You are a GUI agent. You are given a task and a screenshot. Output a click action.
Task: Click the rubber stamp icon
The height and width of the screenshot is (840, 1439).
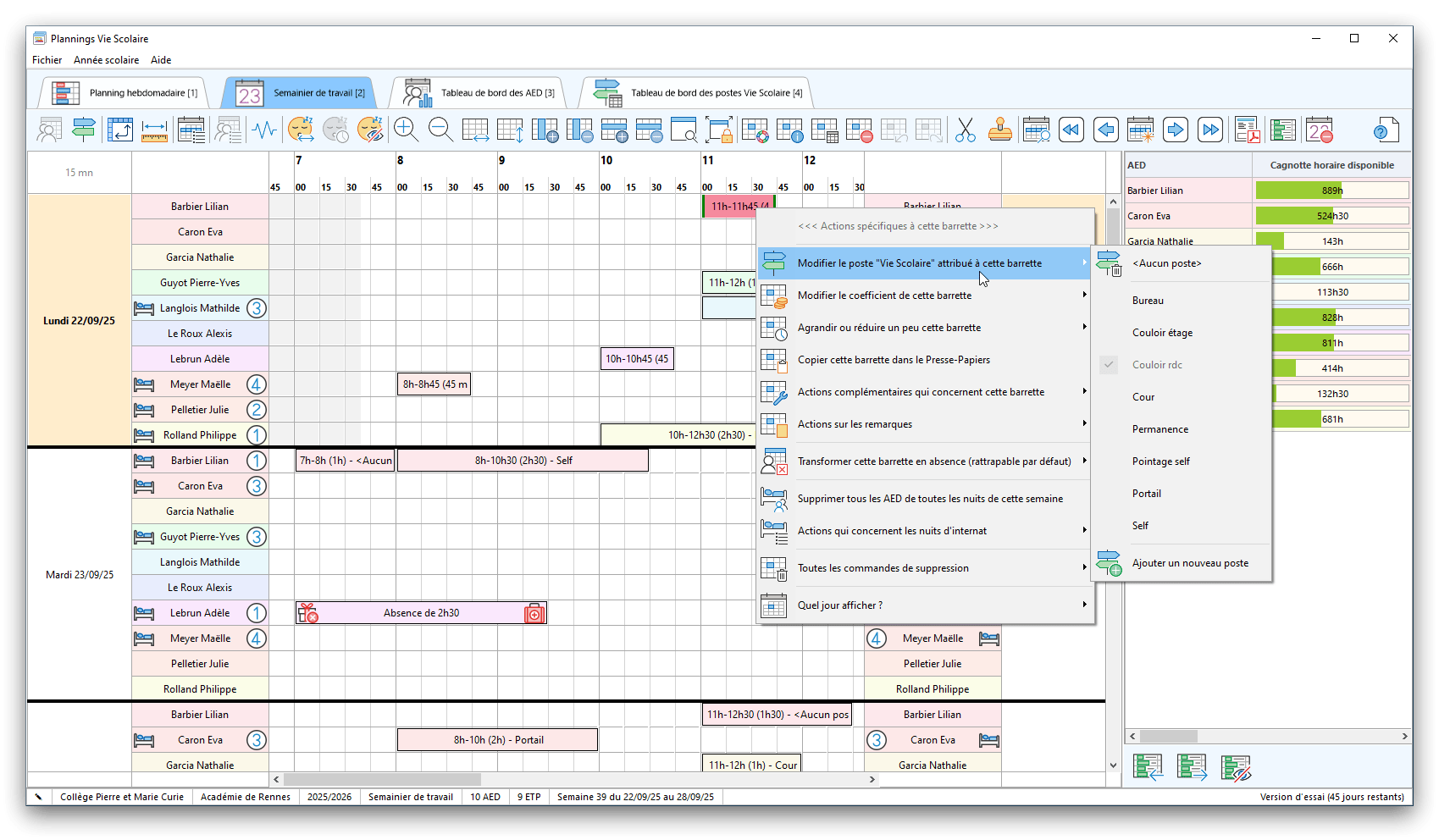coord(999,130)
